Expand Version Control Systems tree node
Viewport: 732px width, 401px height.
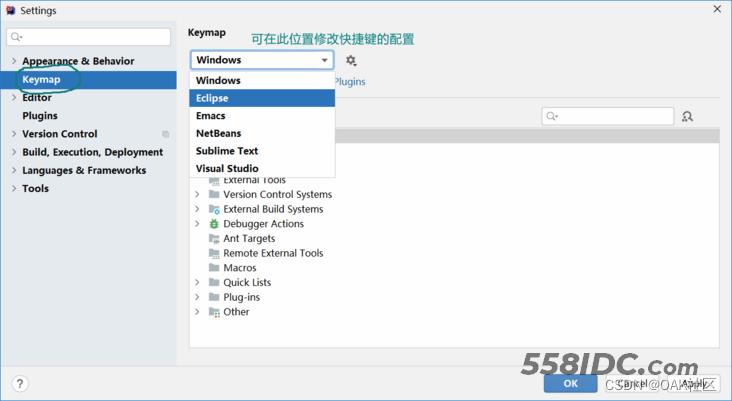coord(197,194)
